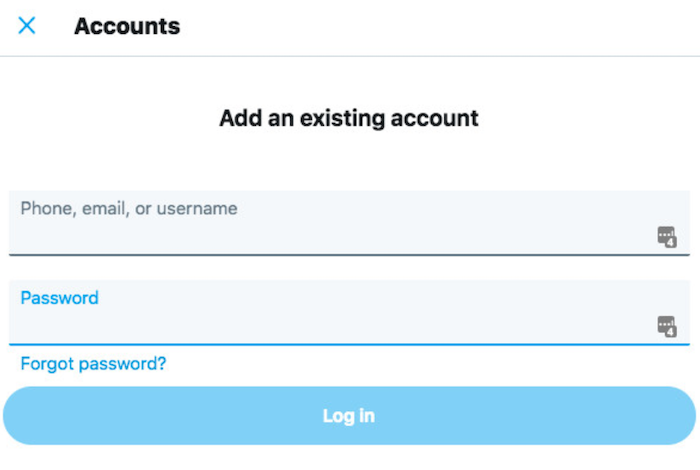Open password manager icon in username field
The height and width of the screenshot is (470, 700).
click(x=667, y=236)
